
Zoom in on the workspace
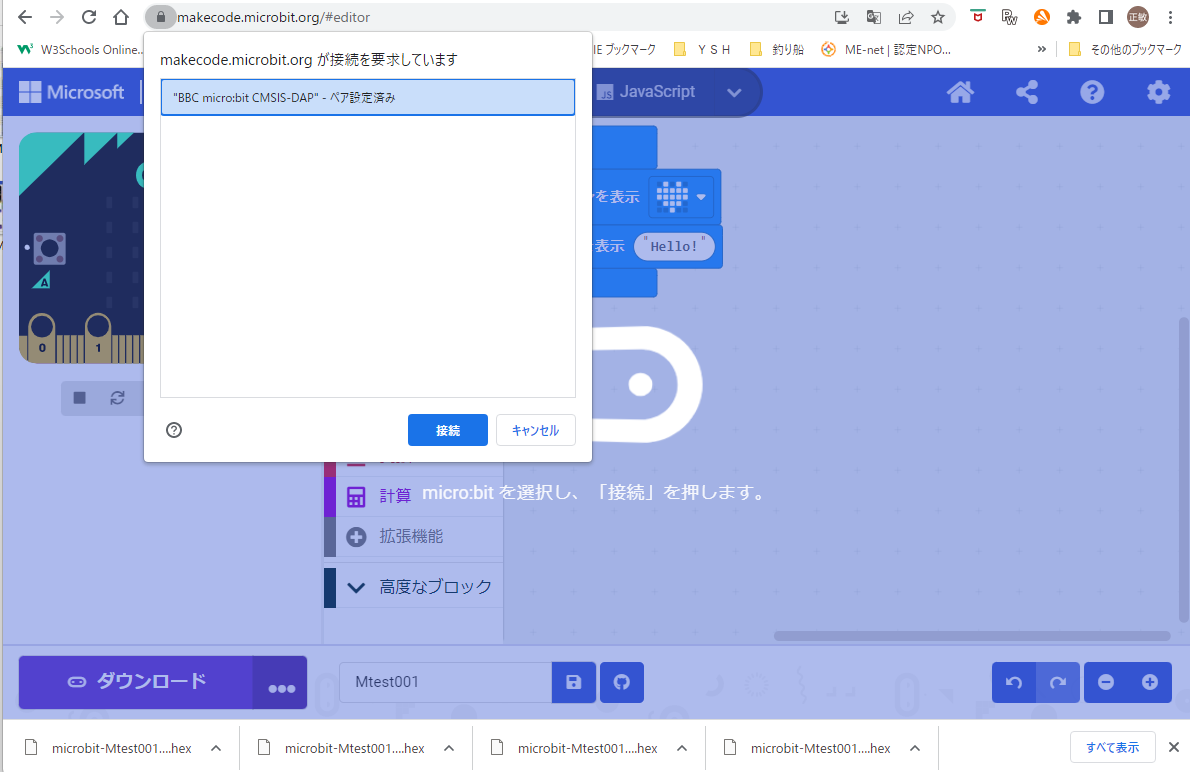pos(1150,682)
